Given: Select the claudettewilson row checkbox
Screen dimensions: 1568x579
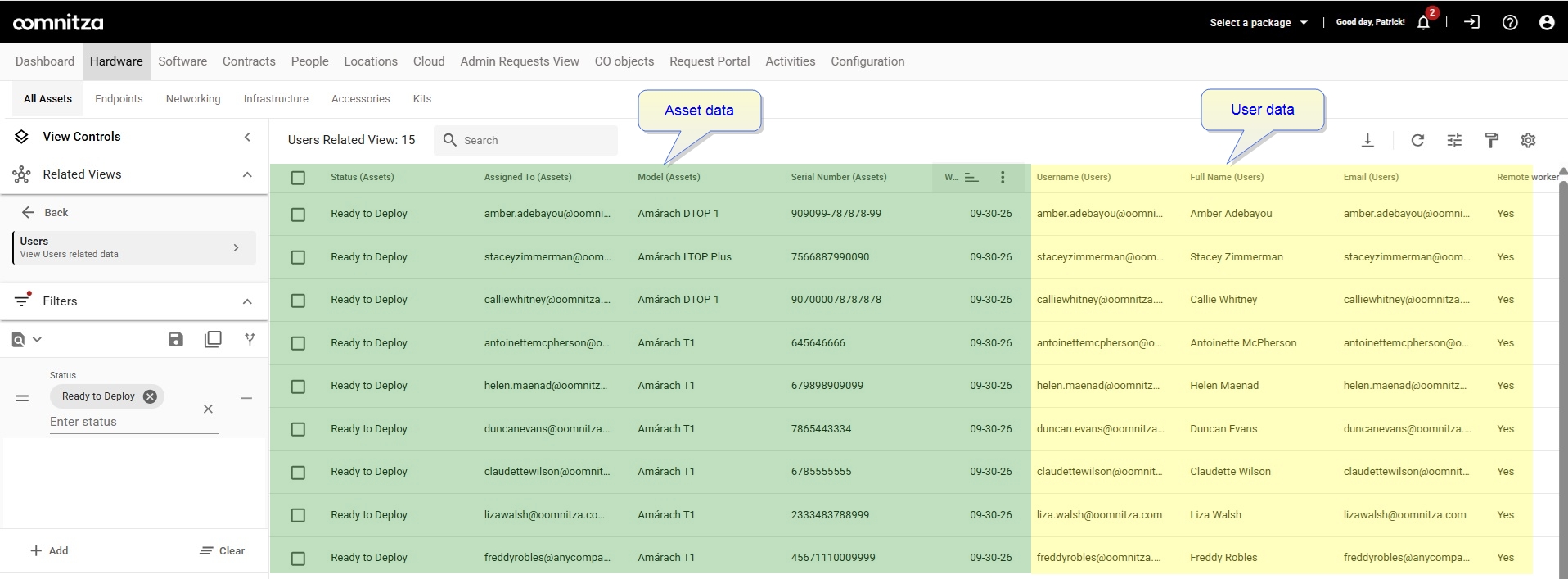Looking at the screenshot, I should tap(298, 473).
